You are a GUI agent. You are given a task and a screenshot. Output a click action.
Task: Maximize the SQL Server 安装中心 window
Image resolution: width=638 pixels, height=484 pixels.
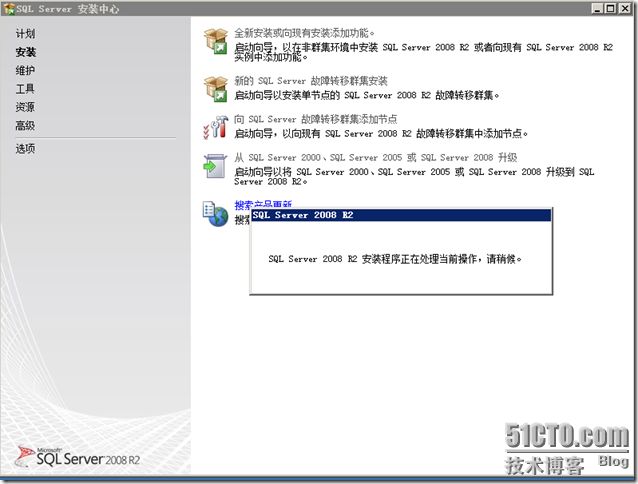coord(611,8)
